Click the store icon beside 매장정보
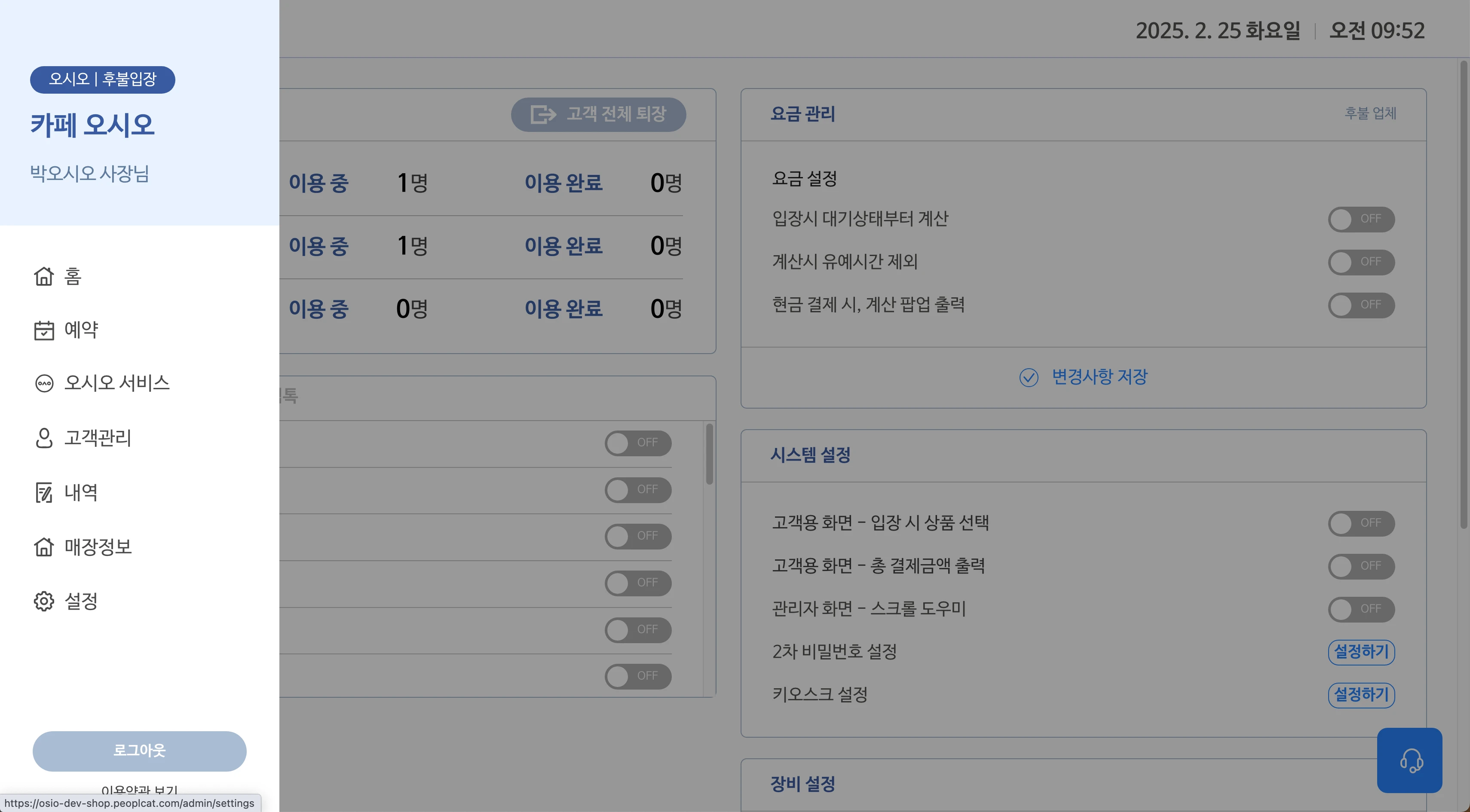The width and height of the screenshot is (1470, 812). pos(44,547)
